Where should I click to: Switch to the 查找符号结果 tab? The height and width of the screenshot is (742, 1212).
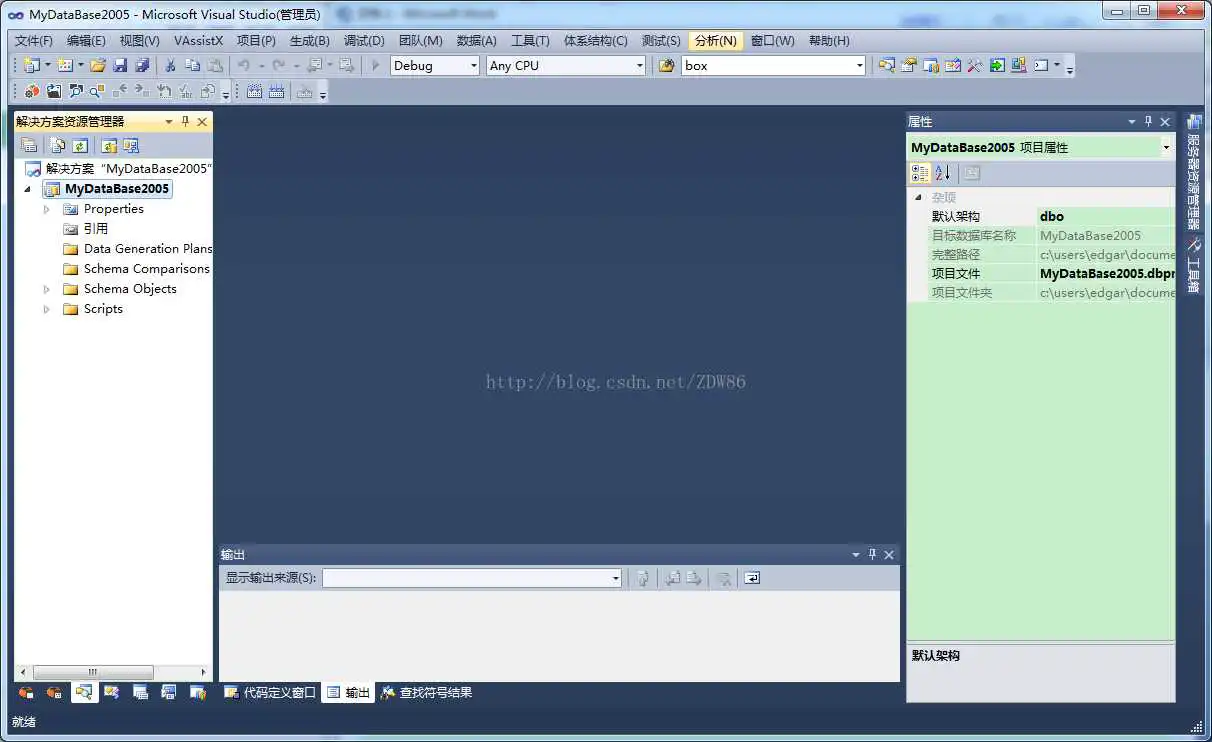426,692
